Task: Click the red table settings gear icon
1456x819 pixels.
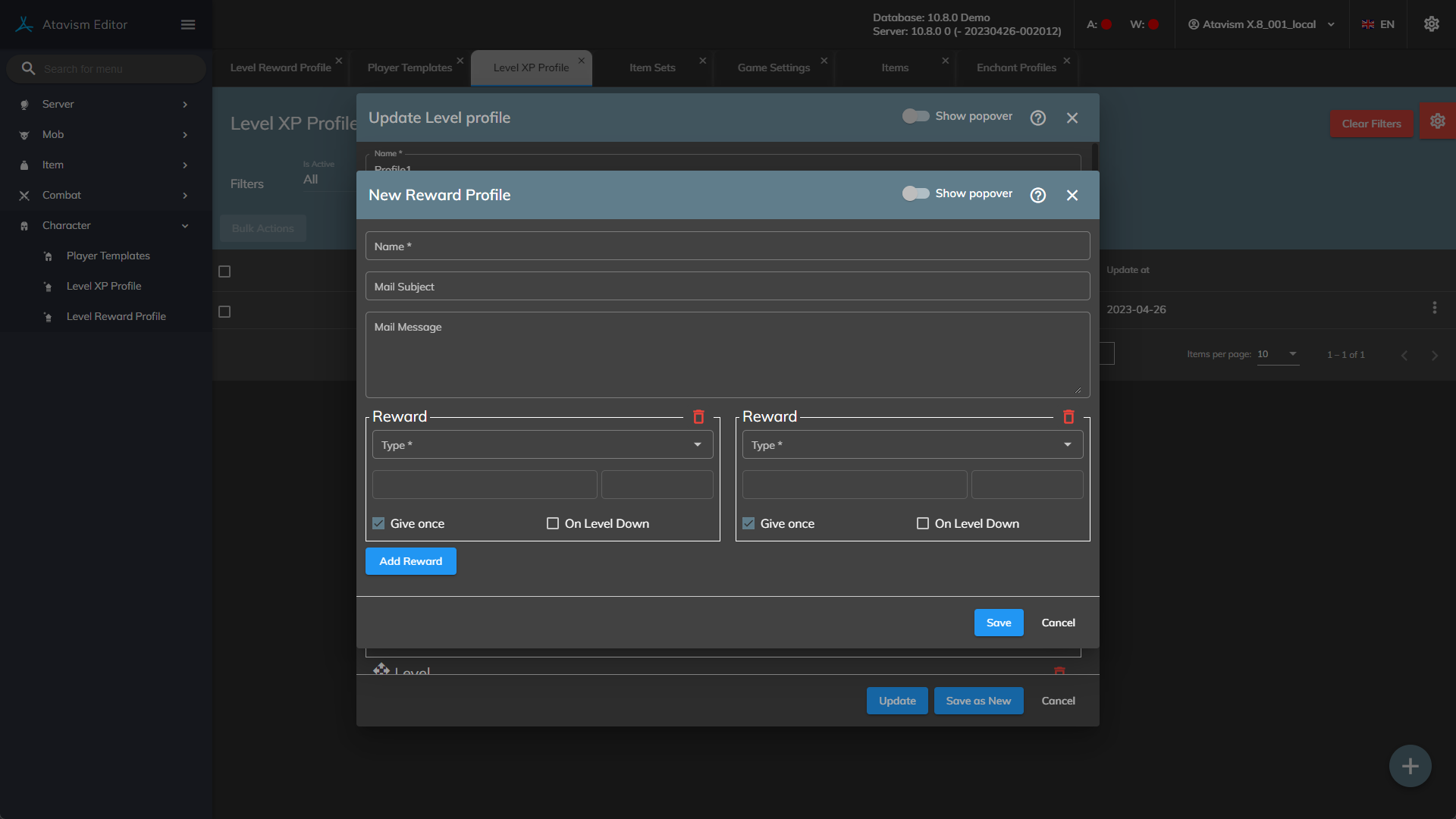Action: 1437,121
